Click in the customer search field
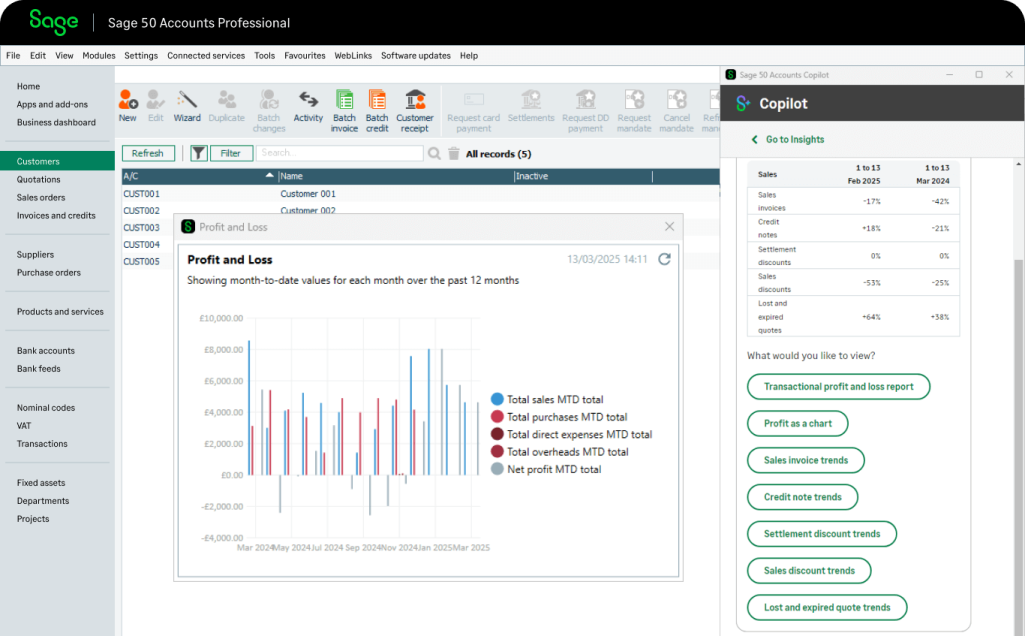1025x636 pixels. pos(339,153)
